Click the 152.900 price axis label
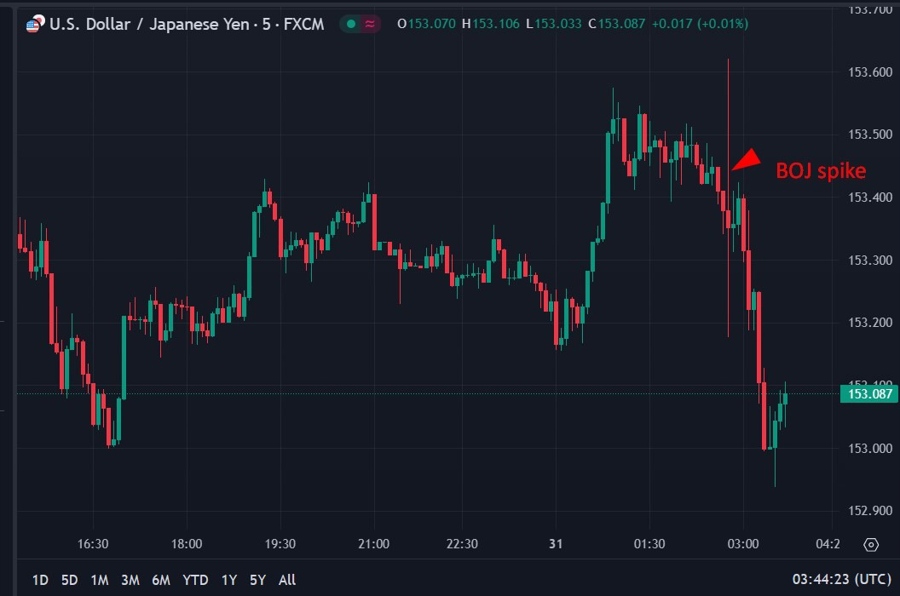The width and height of the screenshot is (900, 596). tap(870, 511)
